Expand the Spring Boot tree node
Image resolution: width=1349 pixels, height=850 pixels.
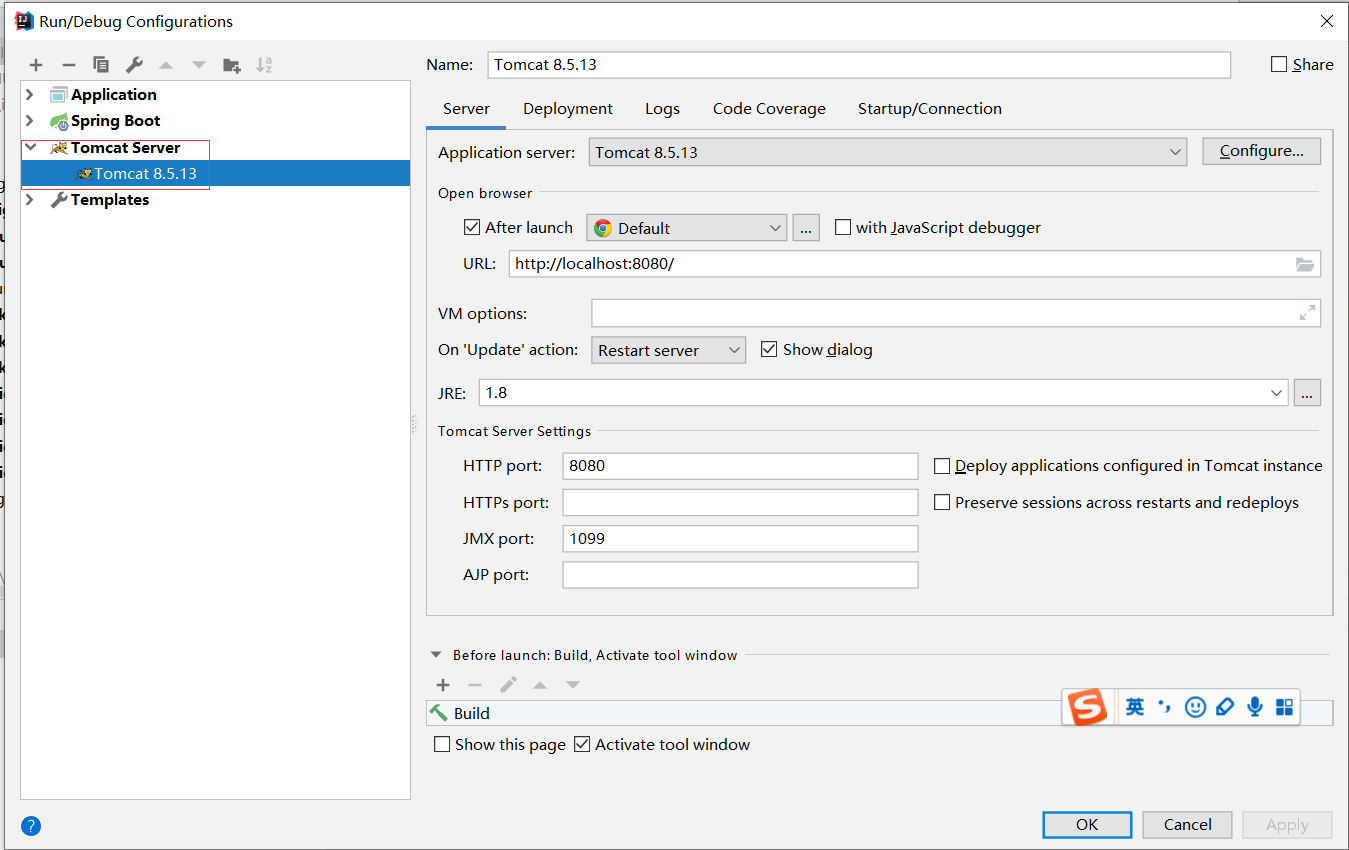click(x=30, y=120)
